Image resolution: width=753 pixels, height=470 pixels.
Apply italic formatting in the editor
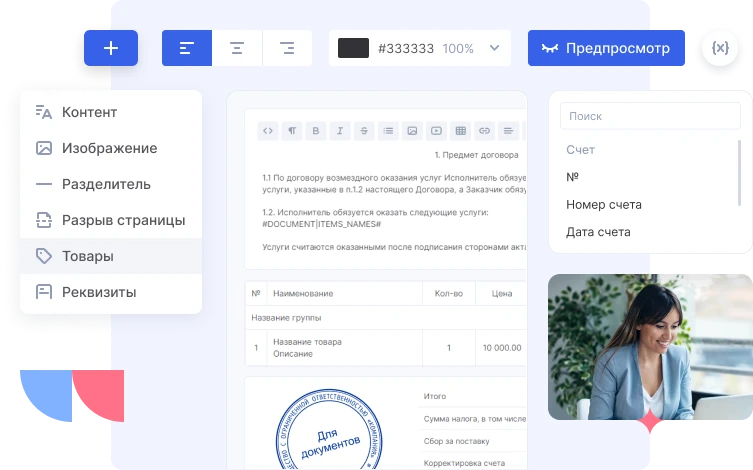click(340, 131)
